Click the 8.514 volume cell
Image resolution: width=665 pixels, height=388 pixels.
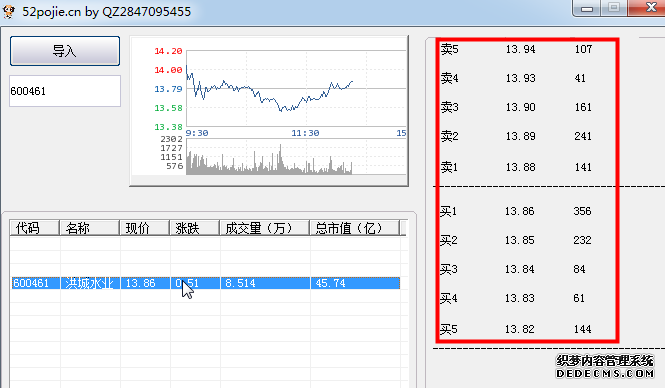tap(265, 283)
